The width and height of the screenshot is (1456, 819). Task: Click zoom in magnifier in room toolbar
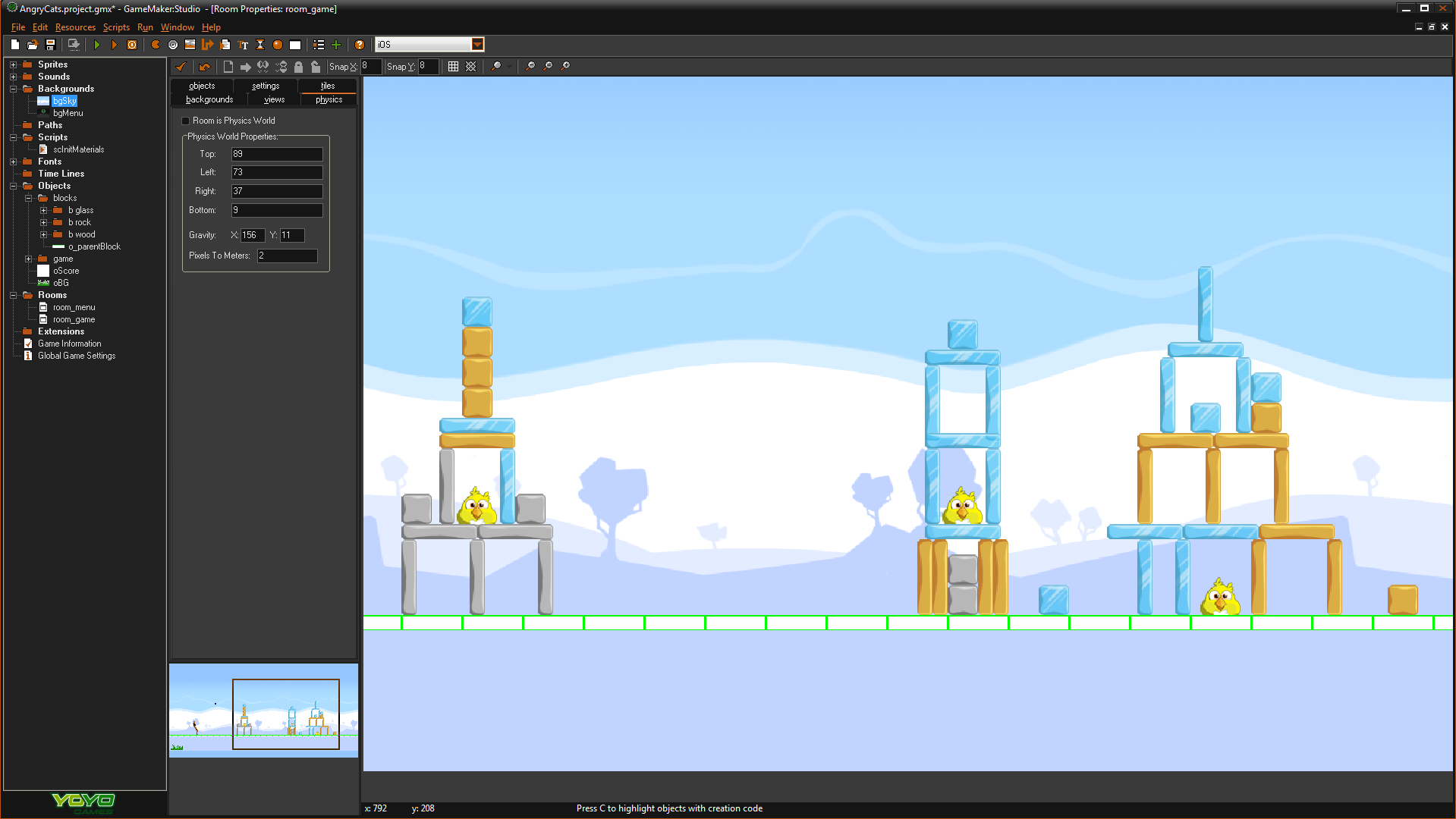point(565,66)
